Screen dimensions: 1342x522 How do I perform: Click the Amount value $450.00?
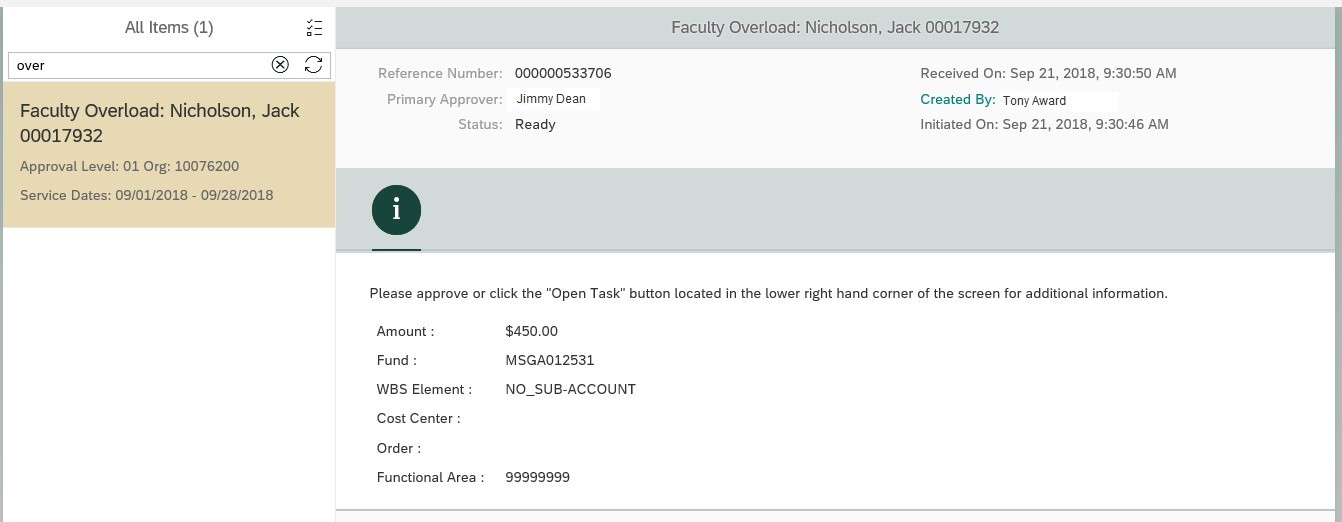[x=531, y=331]
